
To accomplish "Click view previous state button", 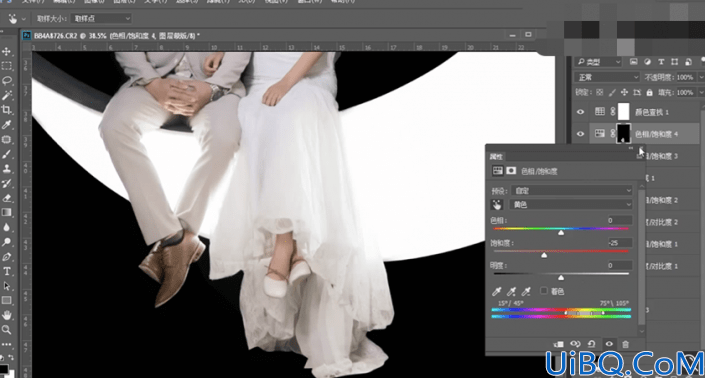I will point(575,344).
